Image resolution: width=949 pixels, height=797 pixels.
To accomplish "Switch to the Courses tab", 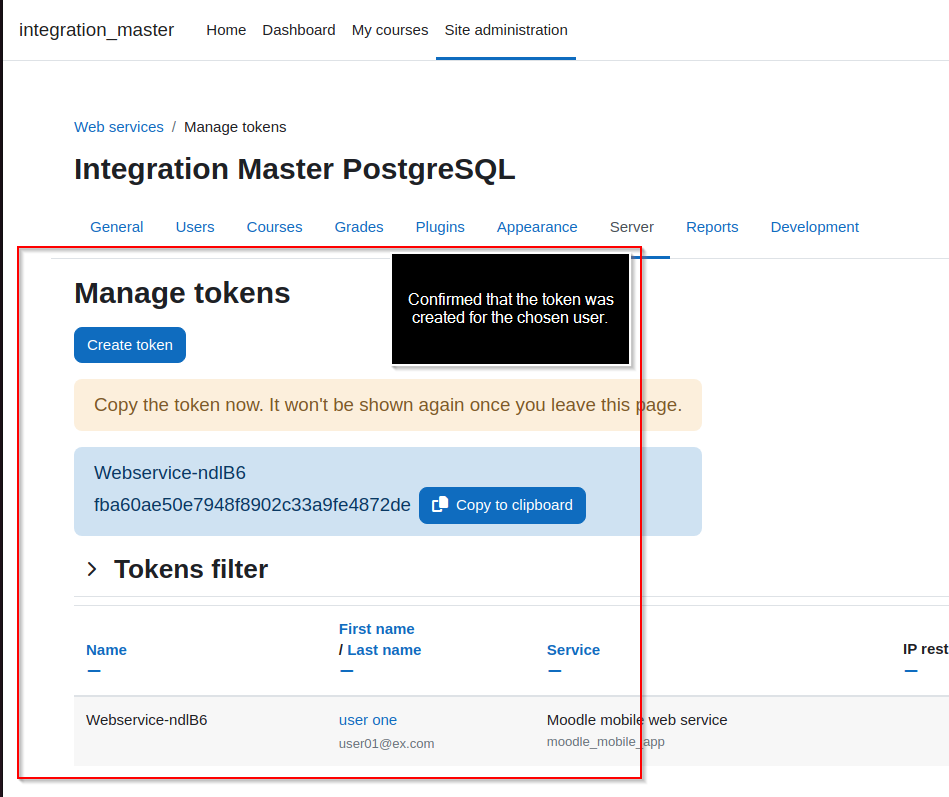I will point(274,227).
